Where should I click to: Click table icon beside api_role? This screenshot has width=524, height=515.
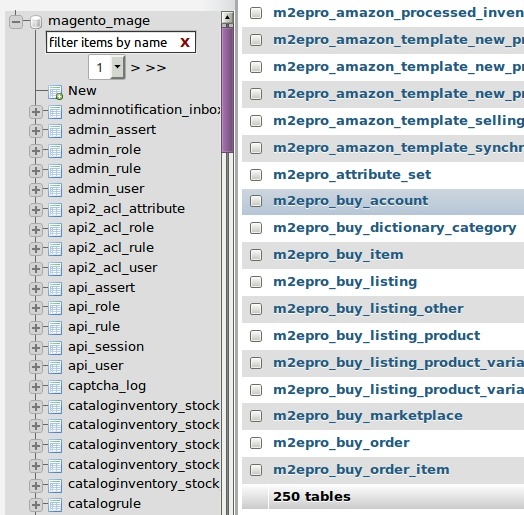pos(55,308)
